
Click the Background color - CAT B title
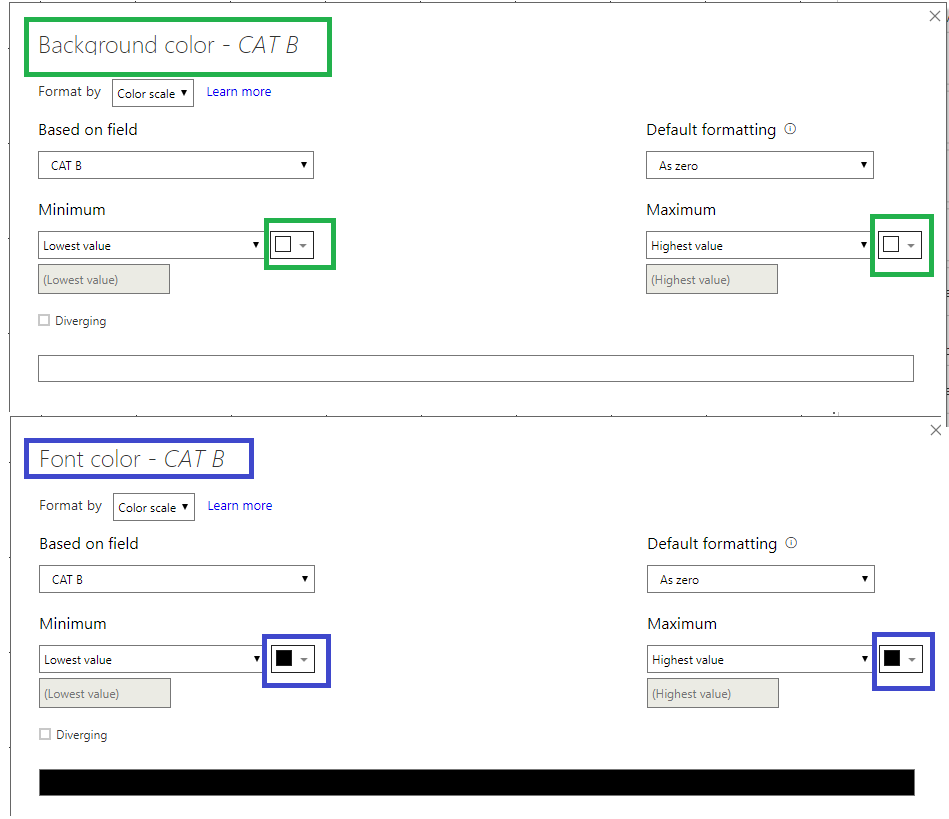click(x=169, y=45)
